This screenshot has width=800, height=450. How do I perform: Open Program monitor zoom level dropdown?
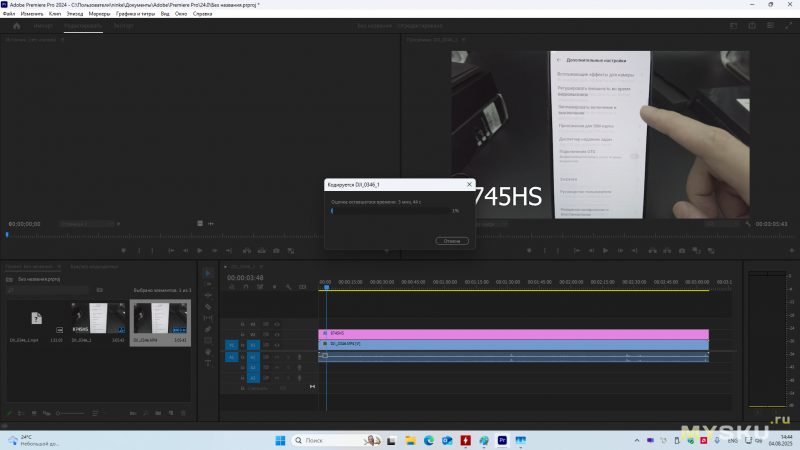(x=491, y=224)
